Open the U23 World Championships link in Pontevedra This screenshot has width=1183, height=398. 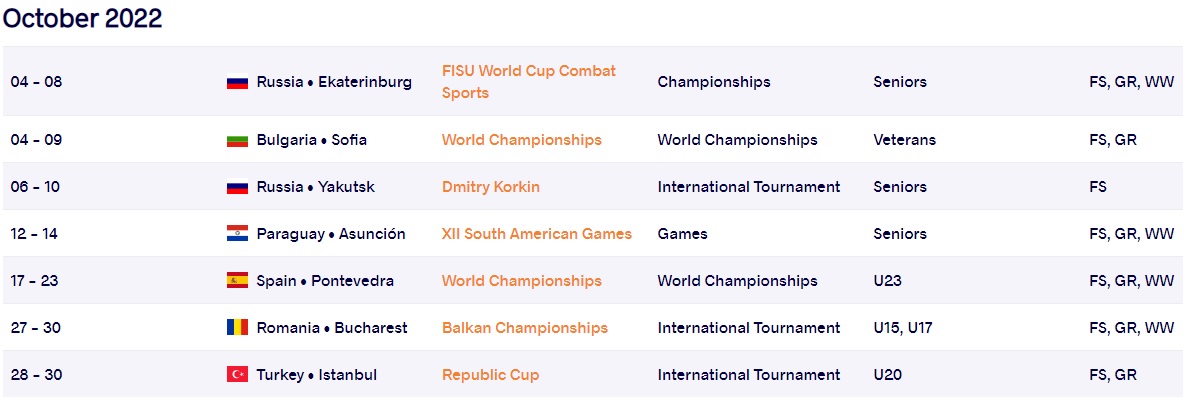[521, 280]
